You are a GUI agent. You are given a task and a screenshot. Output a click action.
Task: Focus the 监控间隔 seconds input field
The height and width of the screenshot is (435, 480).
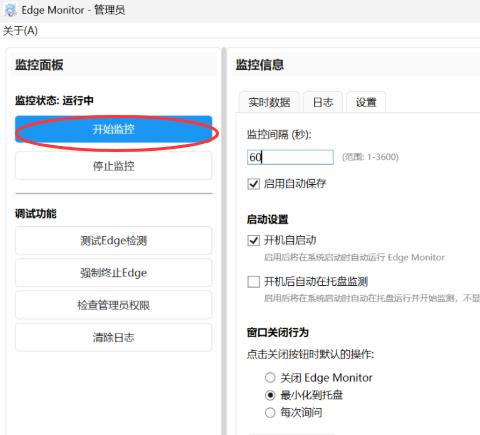pos(290,157)
